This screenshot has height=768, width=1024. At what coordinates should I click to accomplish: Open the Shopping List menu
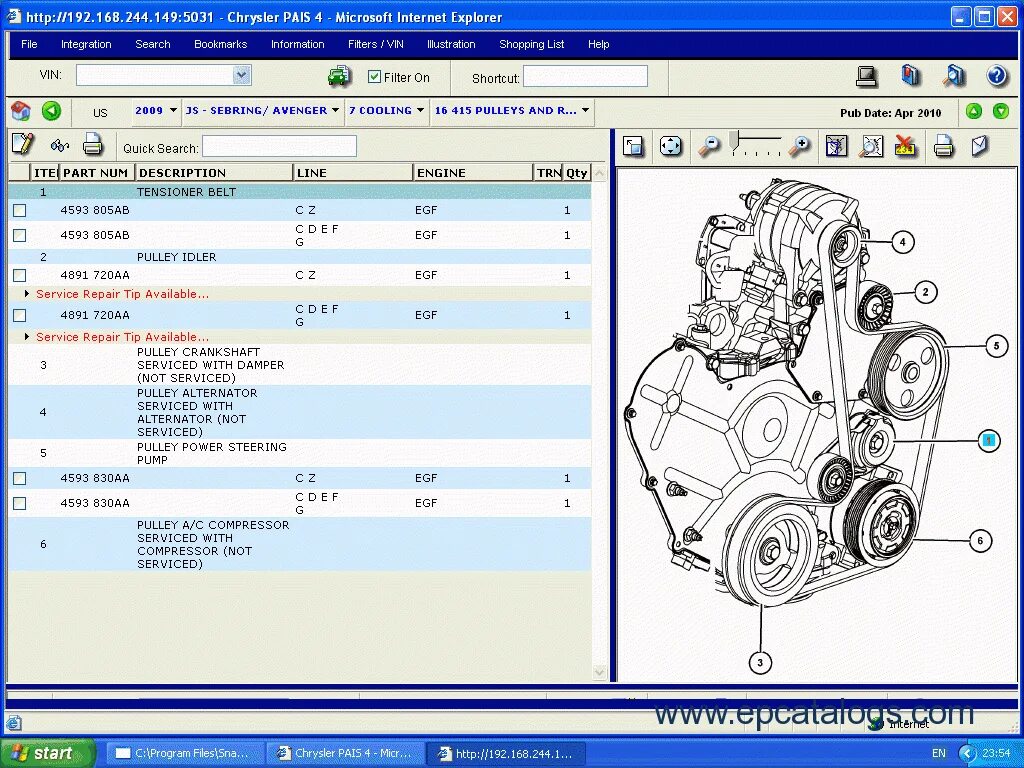pyautogui.click(x=532, y=44)
